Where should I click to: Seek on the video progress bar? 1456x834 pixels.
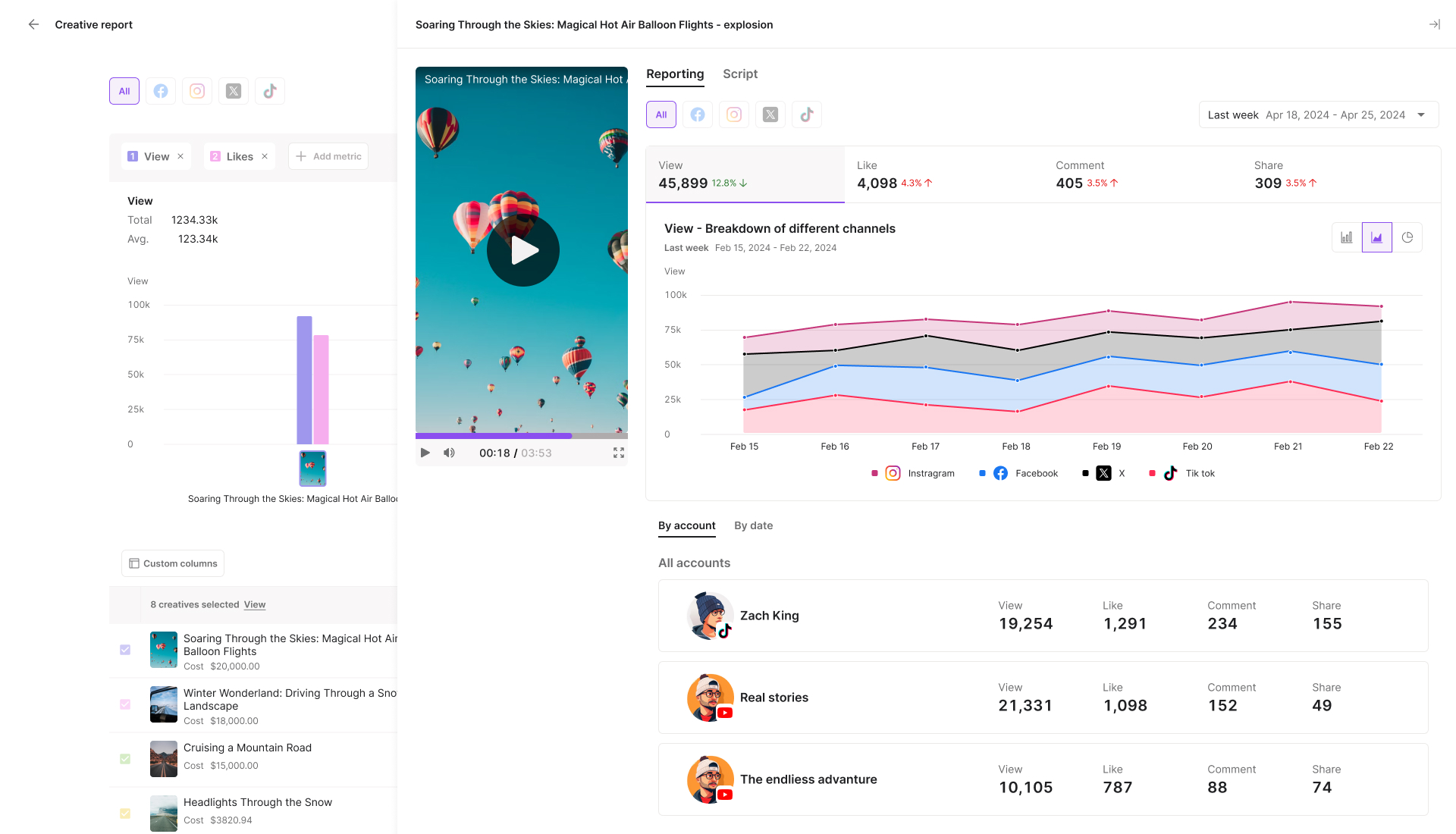coord(522,436)
